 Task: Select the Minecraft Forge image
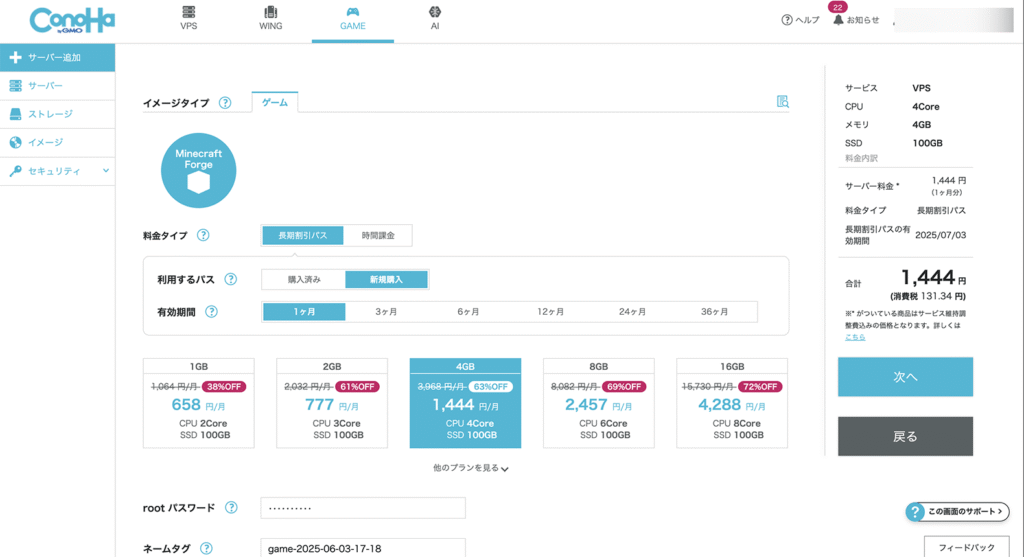click(x=199, y=170)
